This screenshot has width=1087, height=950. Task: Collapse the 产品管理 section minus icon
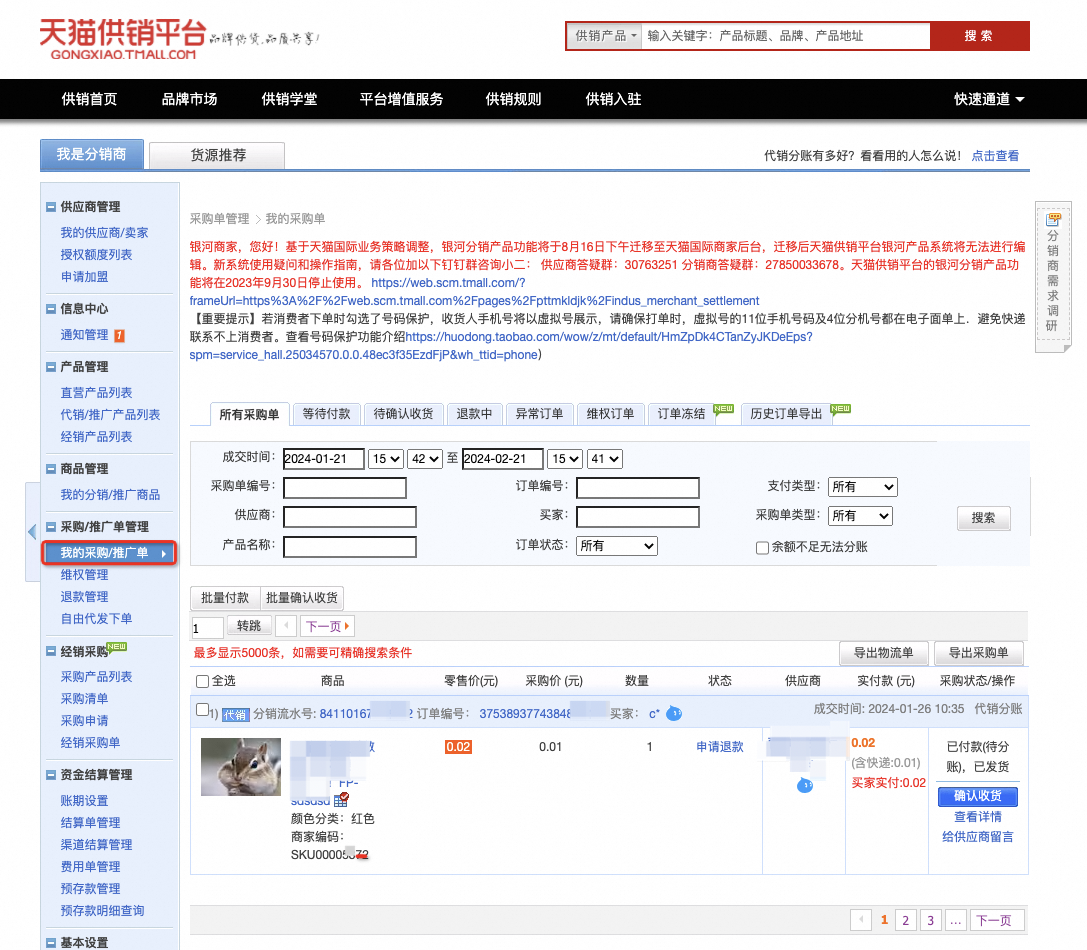pos(51,367)
